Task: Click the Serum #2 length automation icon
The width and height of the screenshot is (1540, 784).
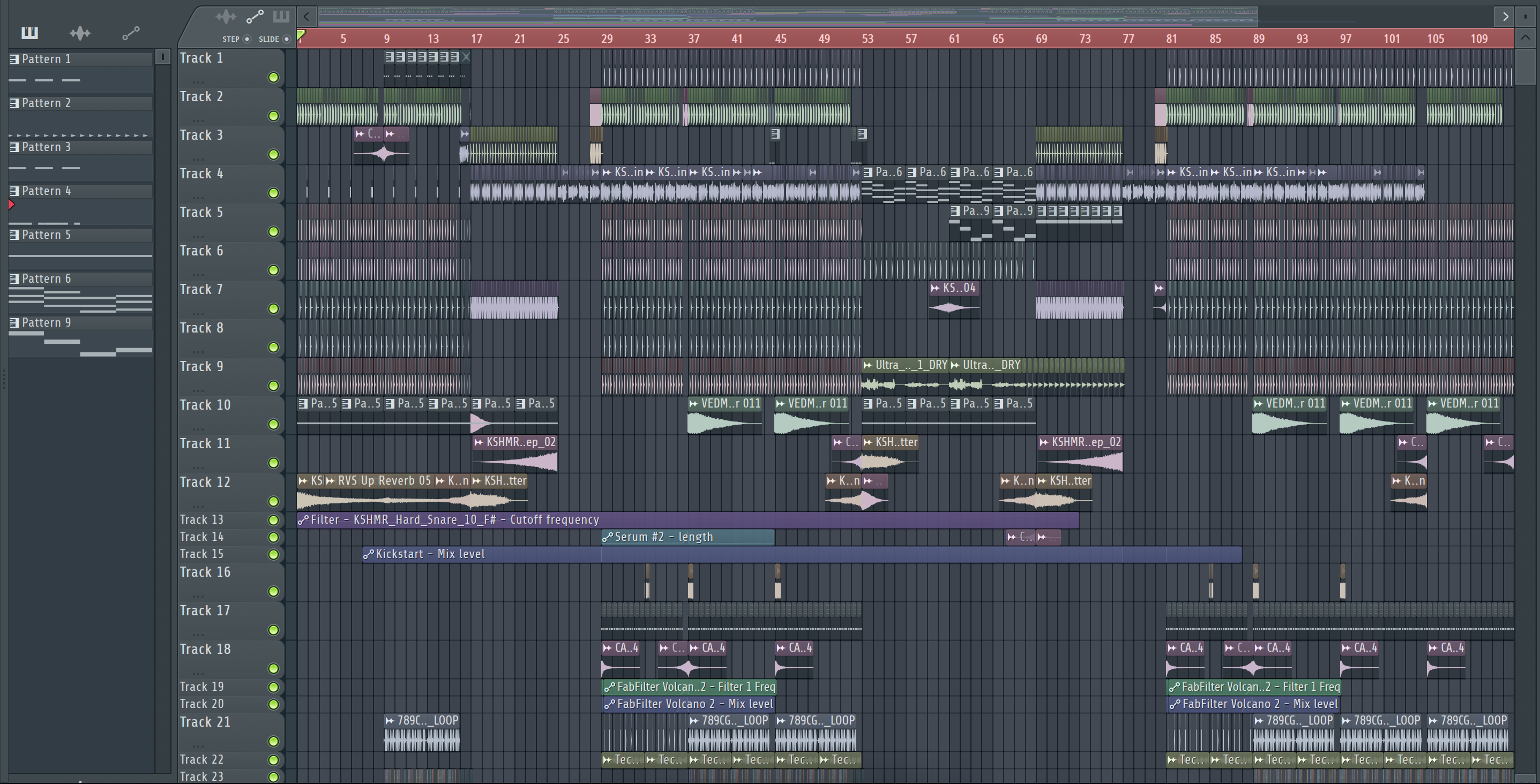Action: 608,537
